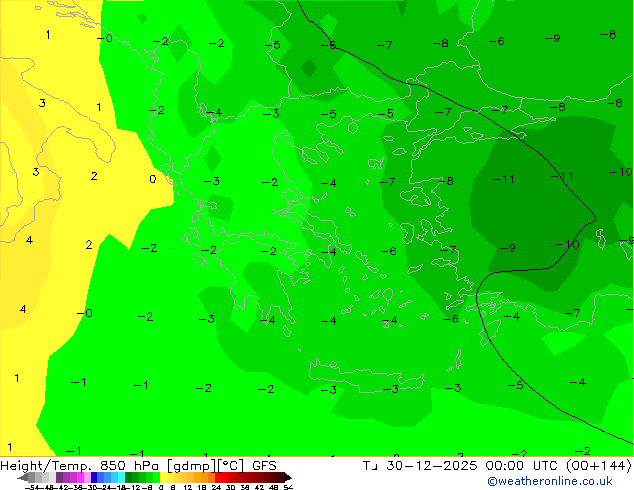Click the '(00+144)' forecast hour text
Screen dimensions: 634x490
click(601, 466)
